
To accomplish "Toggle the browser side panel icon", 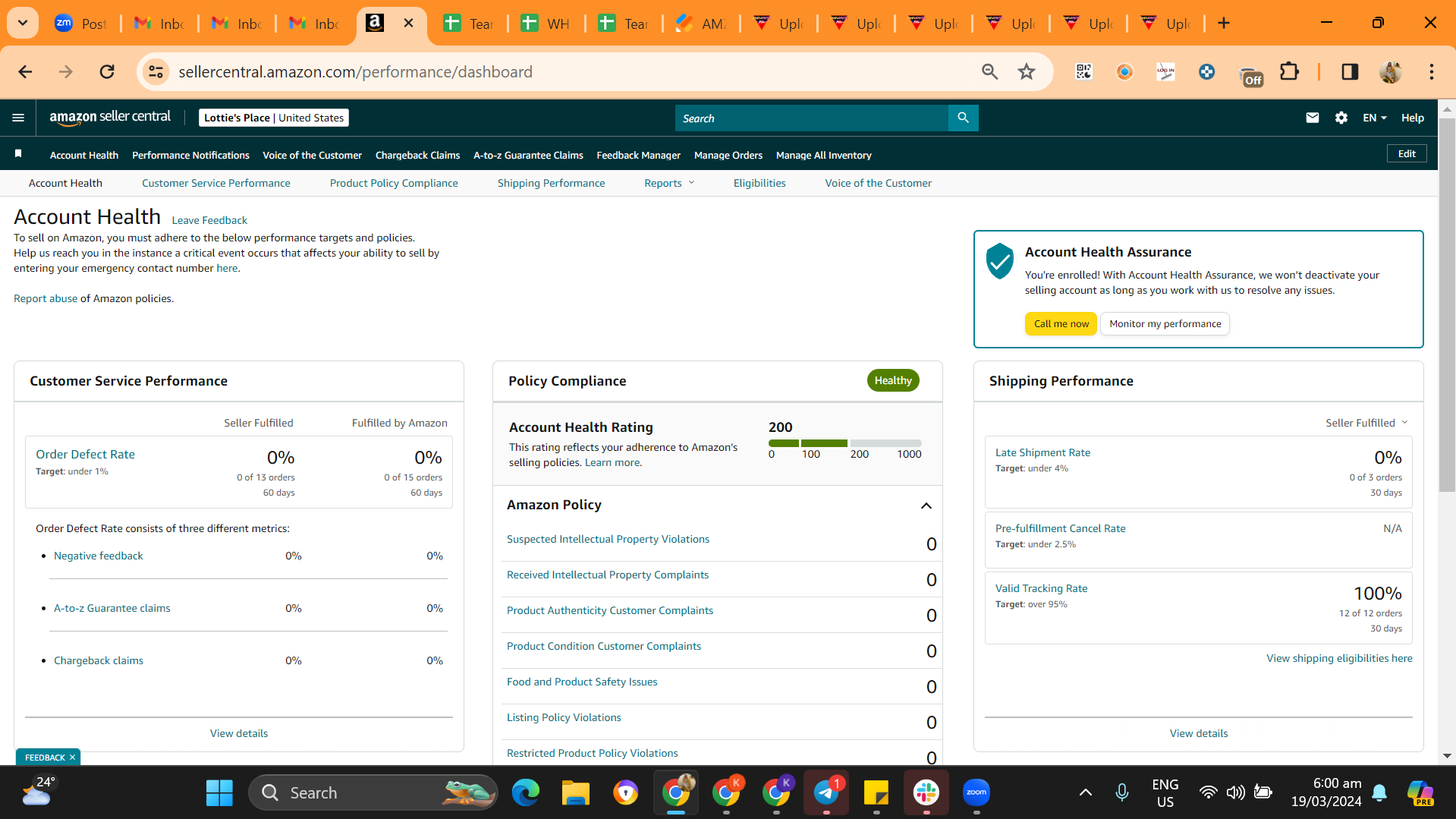I will point(1350,71).
